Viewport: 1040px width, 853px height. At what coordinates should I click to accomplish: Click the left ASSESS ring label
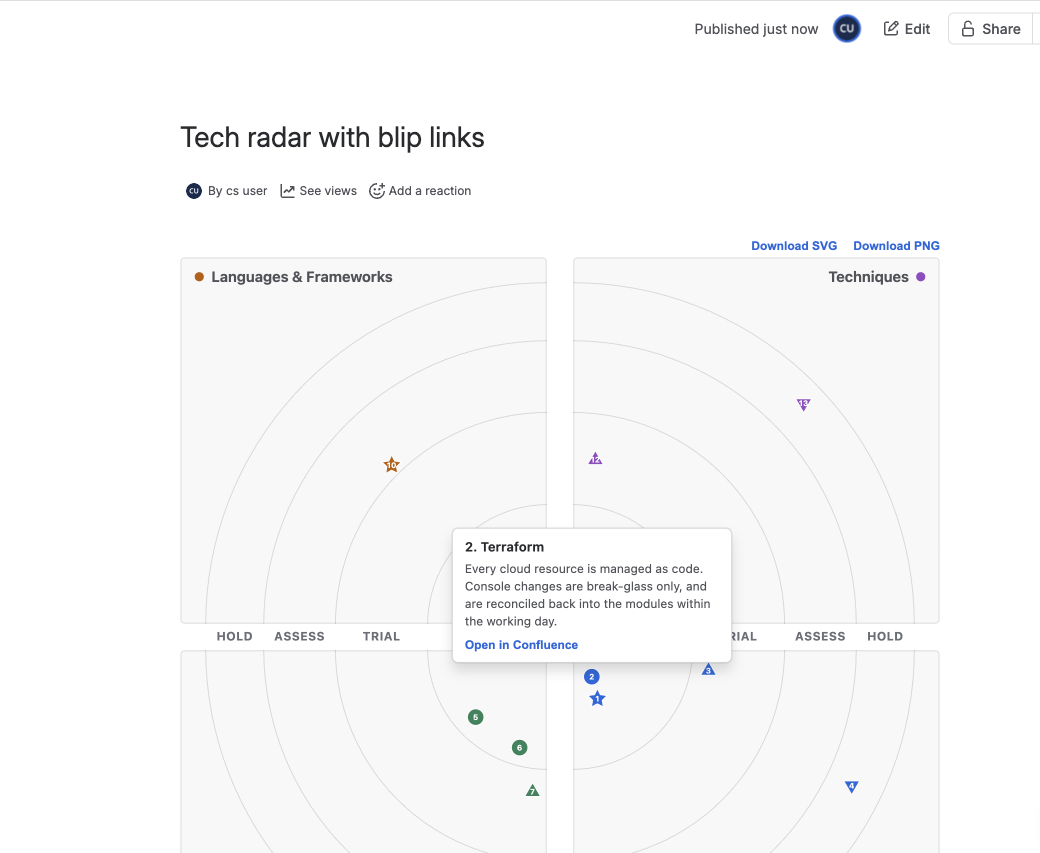(299, 636)
